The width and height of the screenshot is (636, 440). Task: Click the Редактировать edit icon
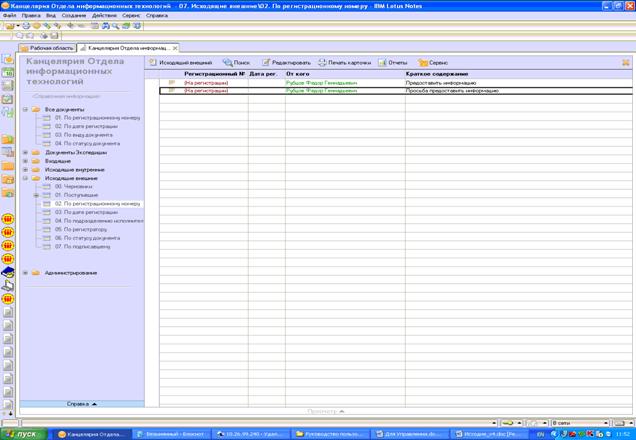click(x=266, y=62)
